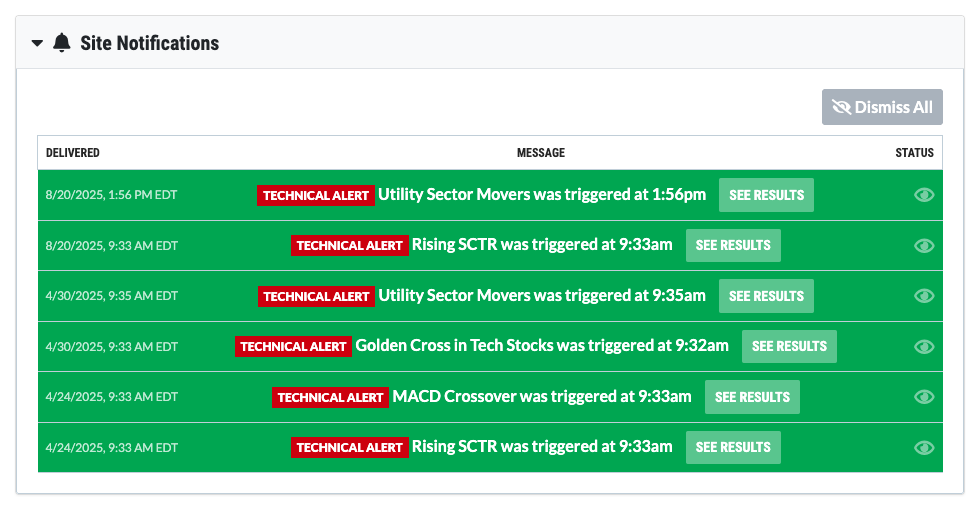980x513 pixels.
Task: See results for Golden Cross in Tech Stocks
Action: [789, 346]
